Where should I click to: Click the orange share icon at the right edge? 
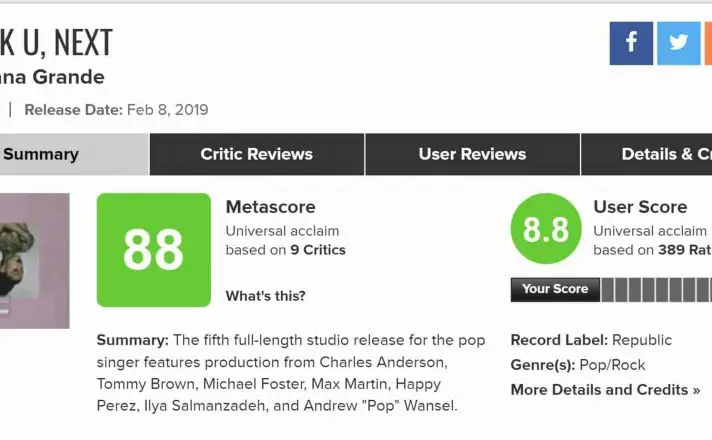pyautogui.click(x=707, y=43)
